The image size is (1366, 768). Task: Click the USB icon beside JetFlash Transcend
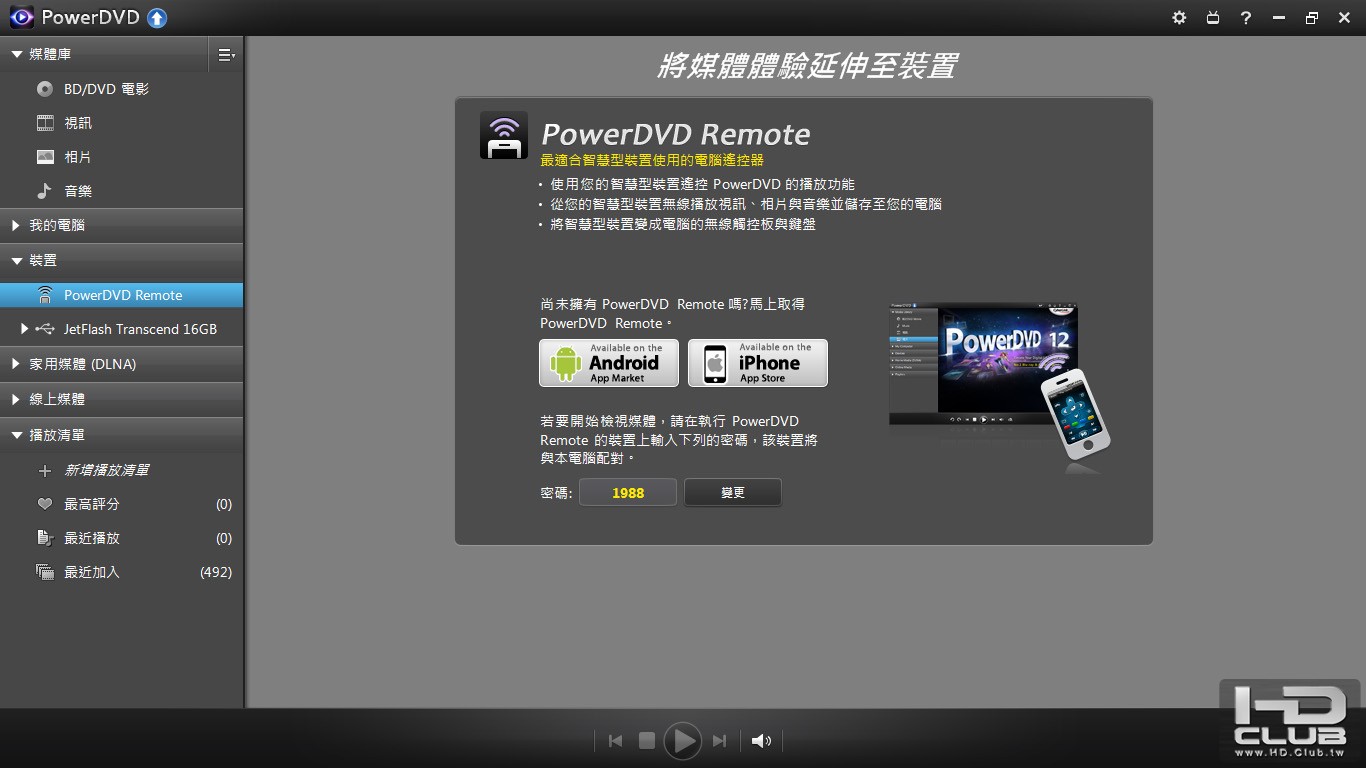pos(45,329)
